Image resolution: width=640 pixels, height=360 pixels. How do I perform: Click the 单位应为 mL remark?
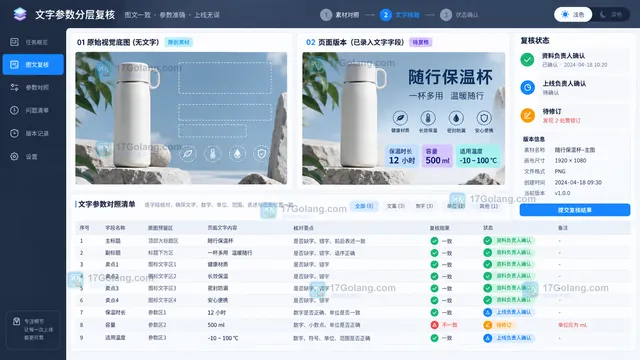[x=572, y=325]
